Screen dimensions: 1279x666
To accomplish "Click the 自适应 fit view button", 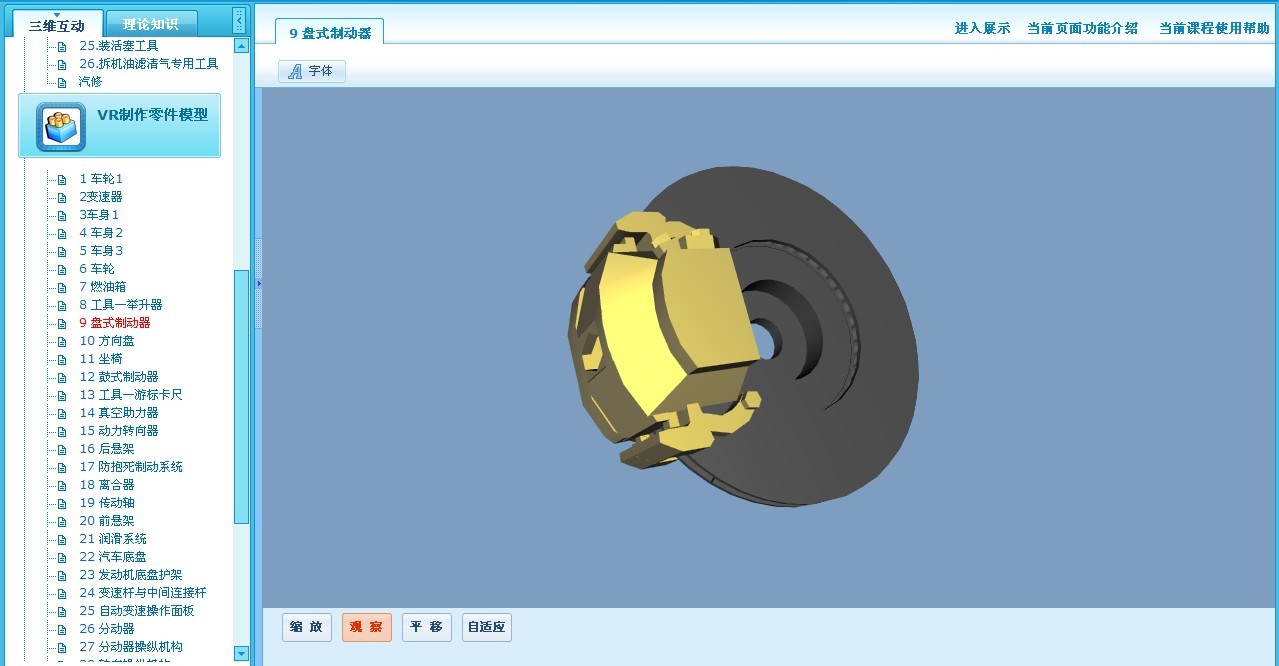I will (x=487, y=628).
